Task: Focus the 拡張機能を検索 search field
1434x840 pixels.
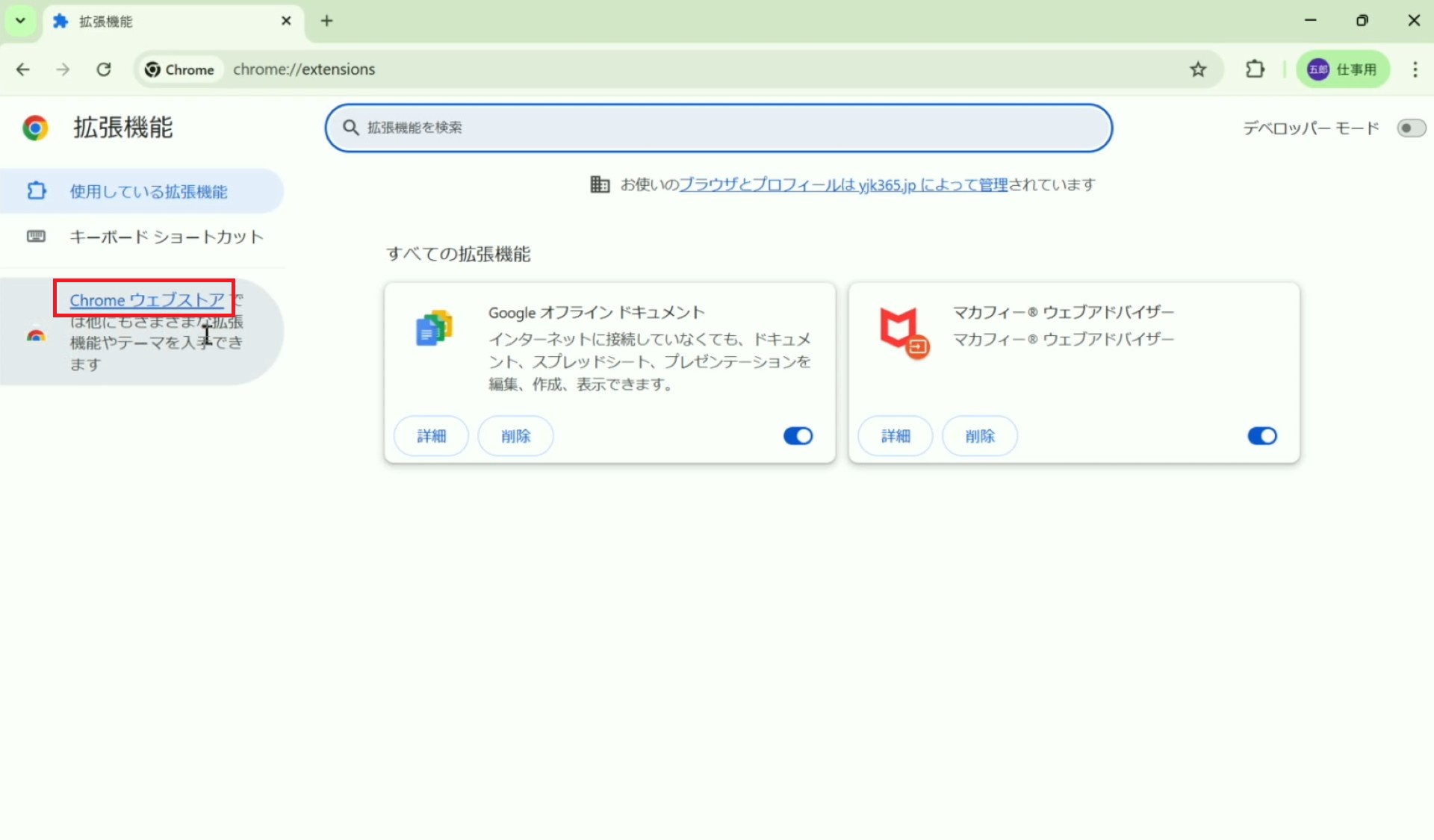Action: pos(717,128)
